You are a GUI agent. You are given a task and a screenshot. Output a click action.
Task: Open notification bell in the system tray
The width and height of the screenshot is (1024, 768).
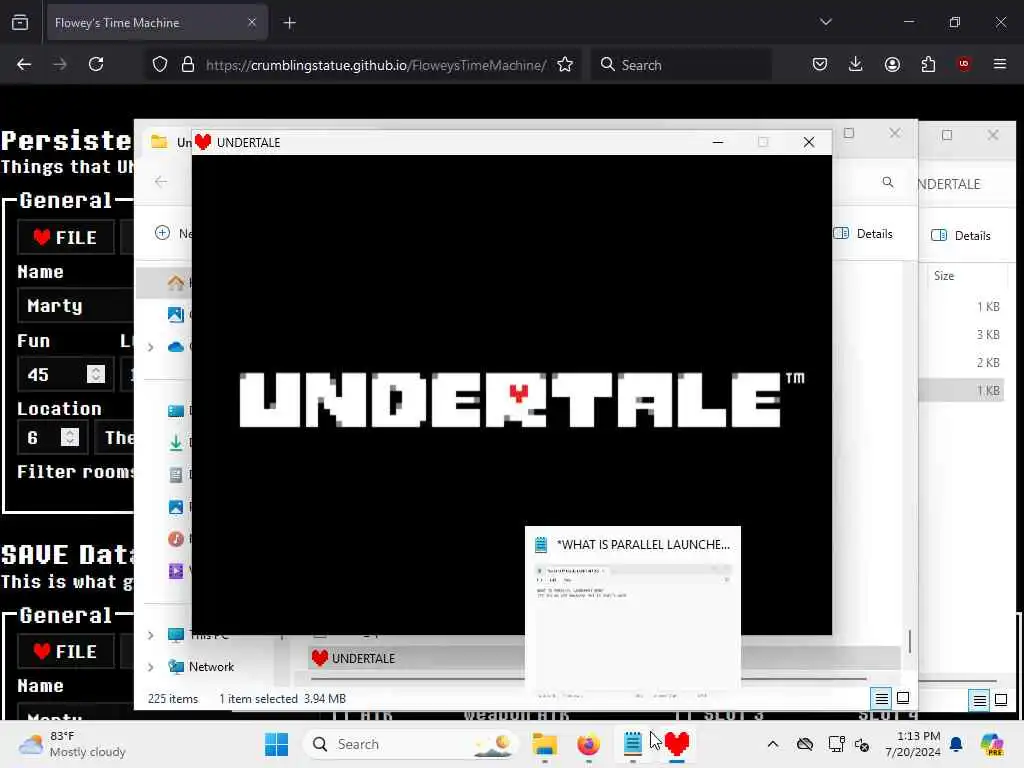coord(956,744)
